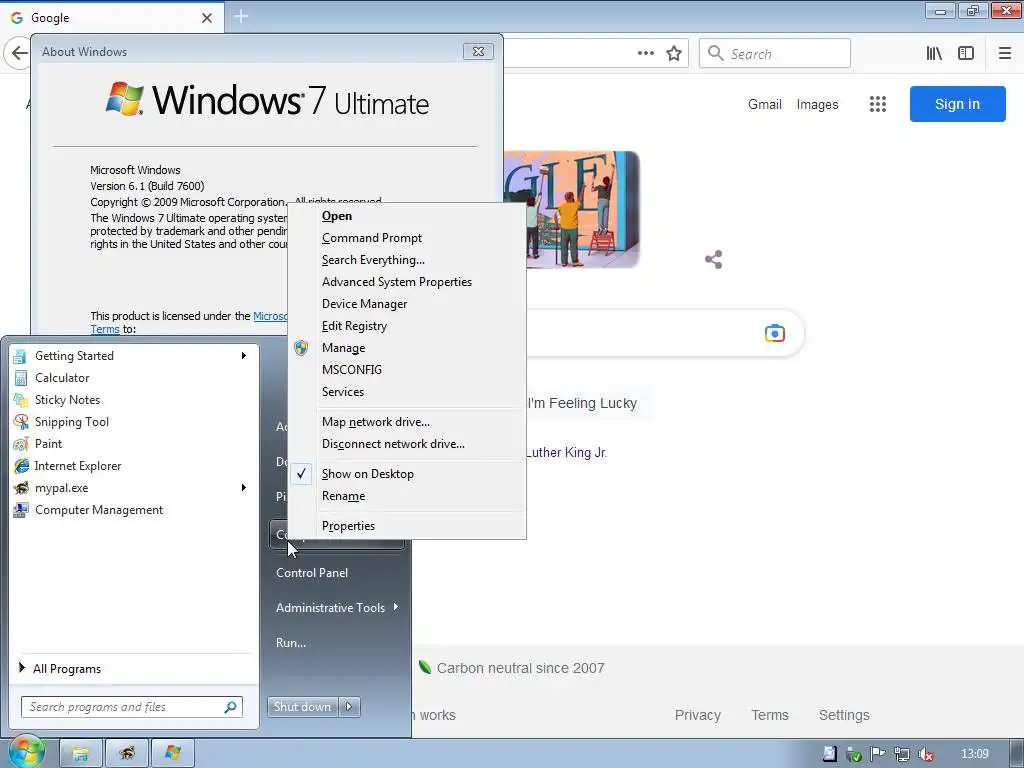This screenshot has width=1024, height=768.
Task: Click the share icon beside the doodle
Action: click(x=714, y=259)
